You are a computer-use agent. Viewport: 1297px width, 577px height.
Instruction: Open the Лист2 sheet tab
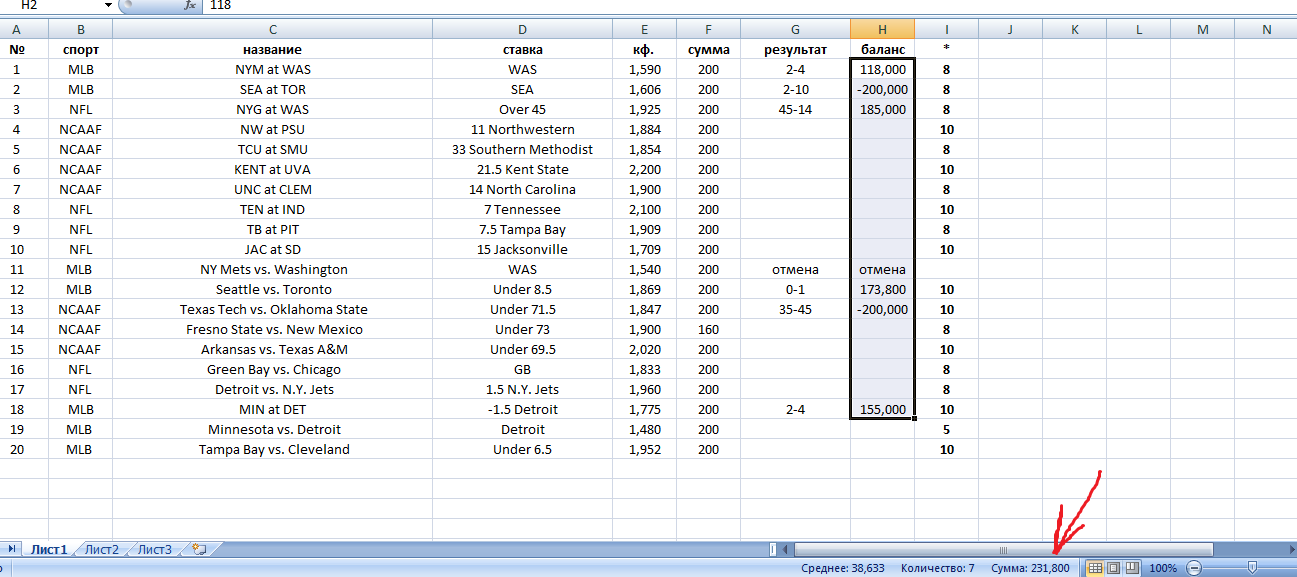click(102, 549)
